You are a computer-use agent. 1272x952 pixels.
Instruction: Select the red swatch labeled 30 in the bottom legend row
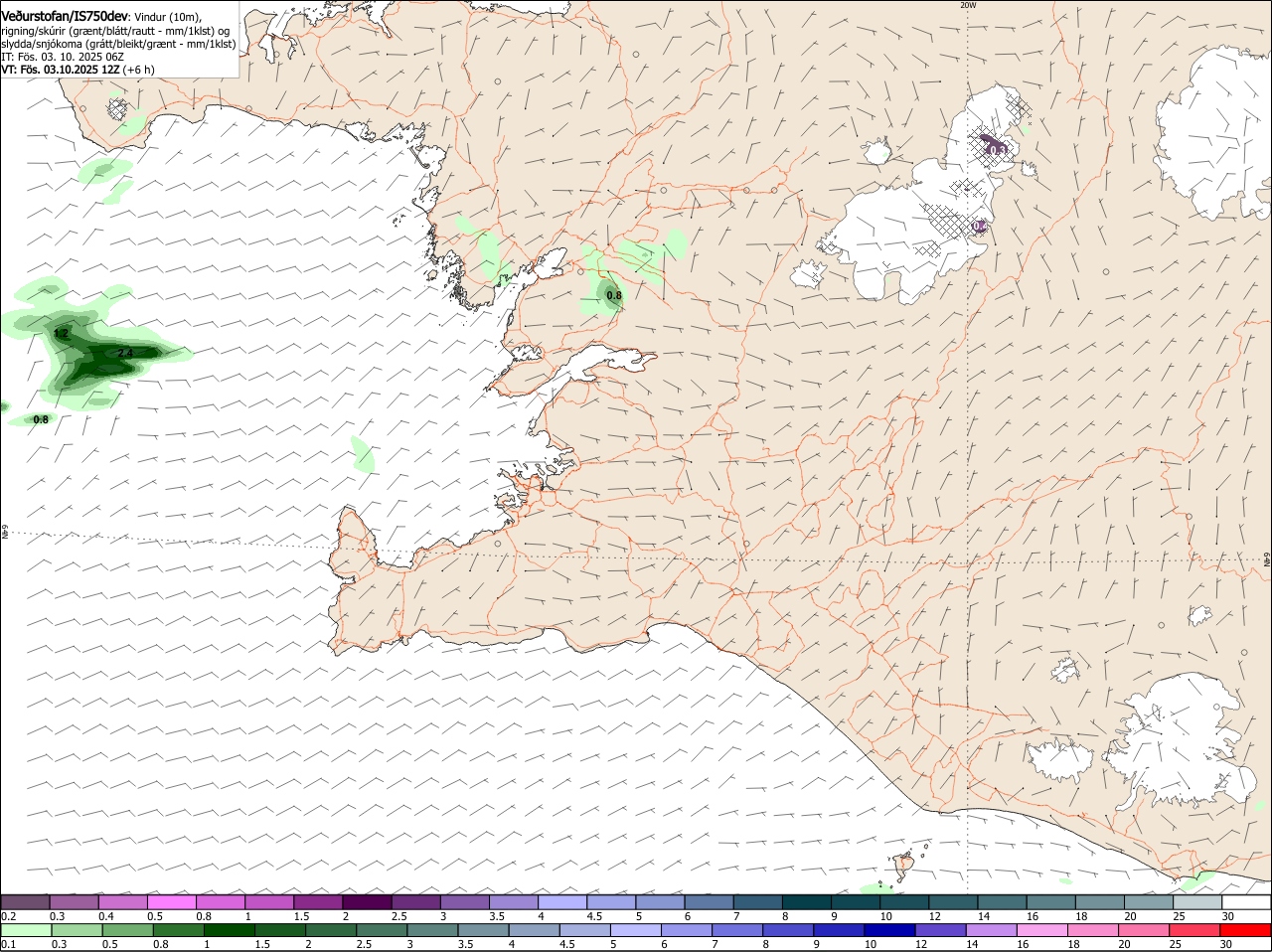(1247, 931)
